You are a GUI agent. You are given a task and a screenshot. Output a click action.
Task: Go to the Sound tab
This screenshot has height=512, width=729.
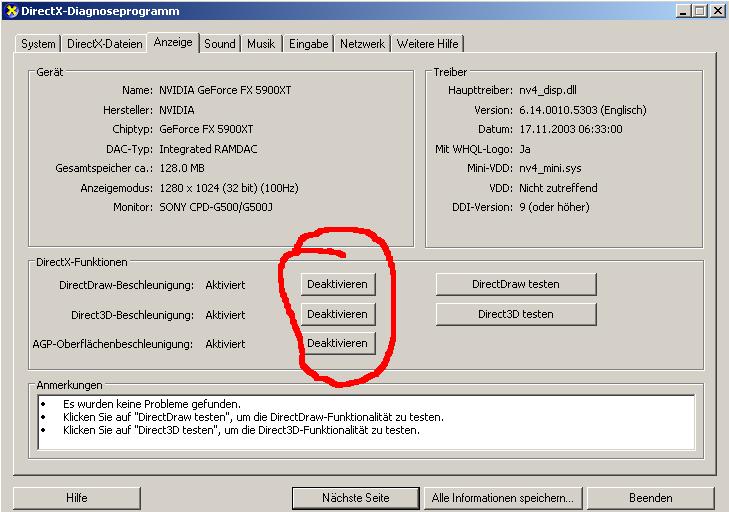[220, 44]
